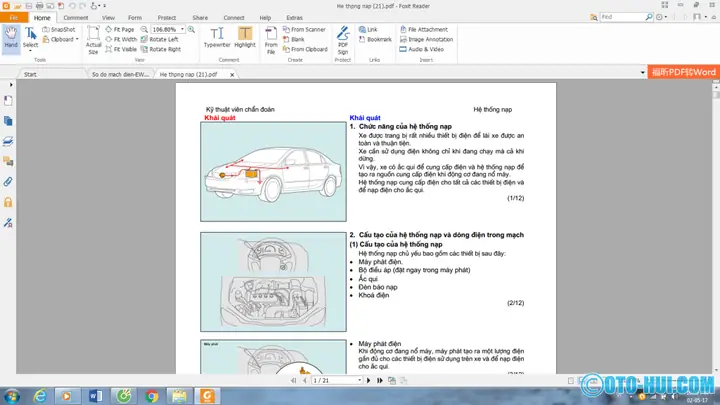Open the Windows Start menu
Viewport: 720px width, 405px height.
click(x=12, y=396)
